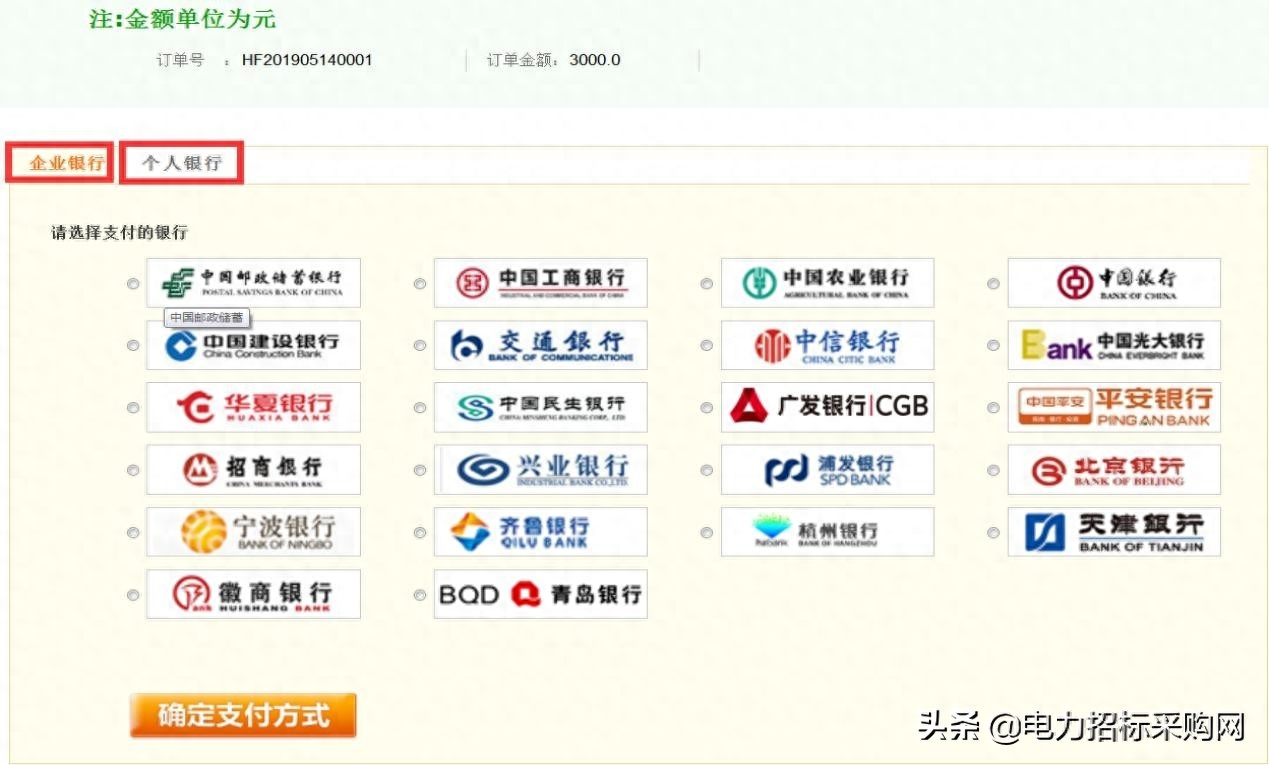
Task: Select the Bank of Qingdao radio button
Action: pyautogui.click(x=420, y=595)
